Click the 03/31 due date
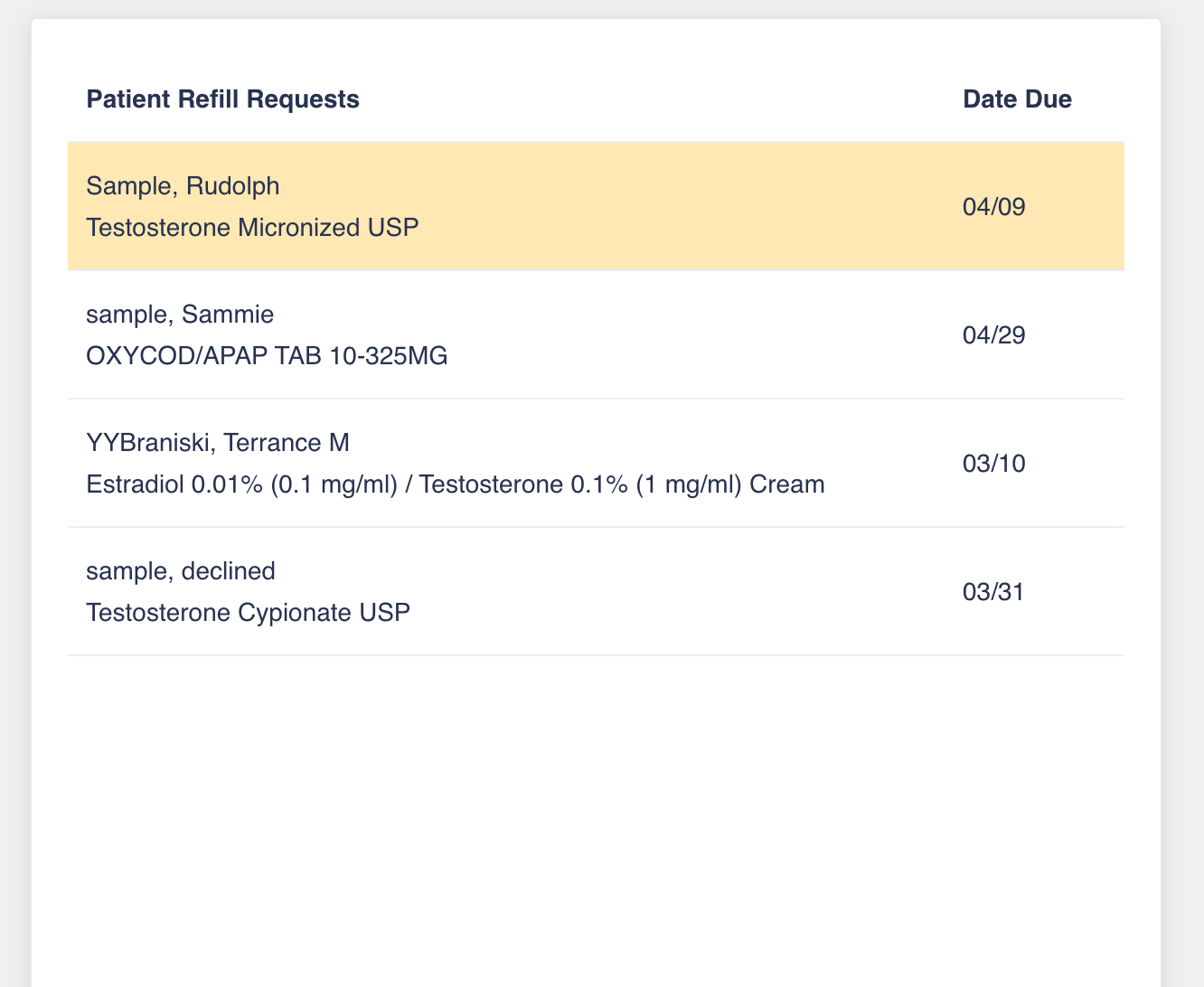 (x=993, y=592)
